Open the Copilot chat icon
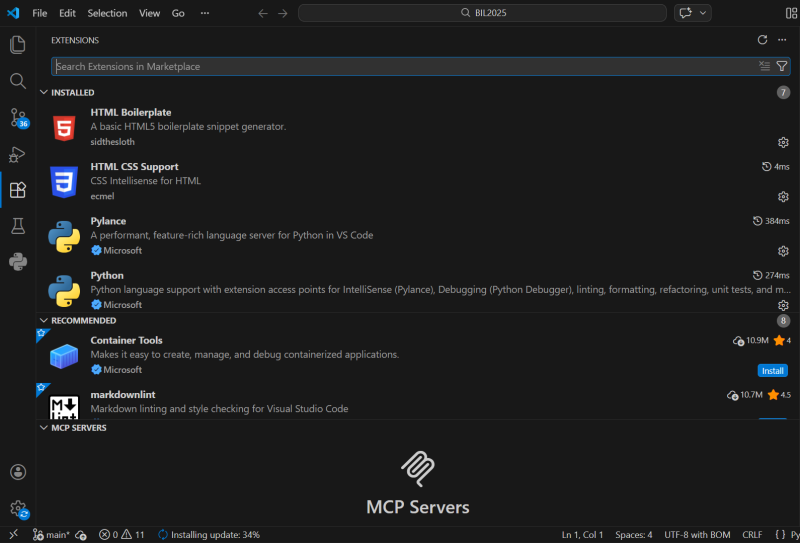The height and width of the screenshot is (543, 800). (686, 13)
